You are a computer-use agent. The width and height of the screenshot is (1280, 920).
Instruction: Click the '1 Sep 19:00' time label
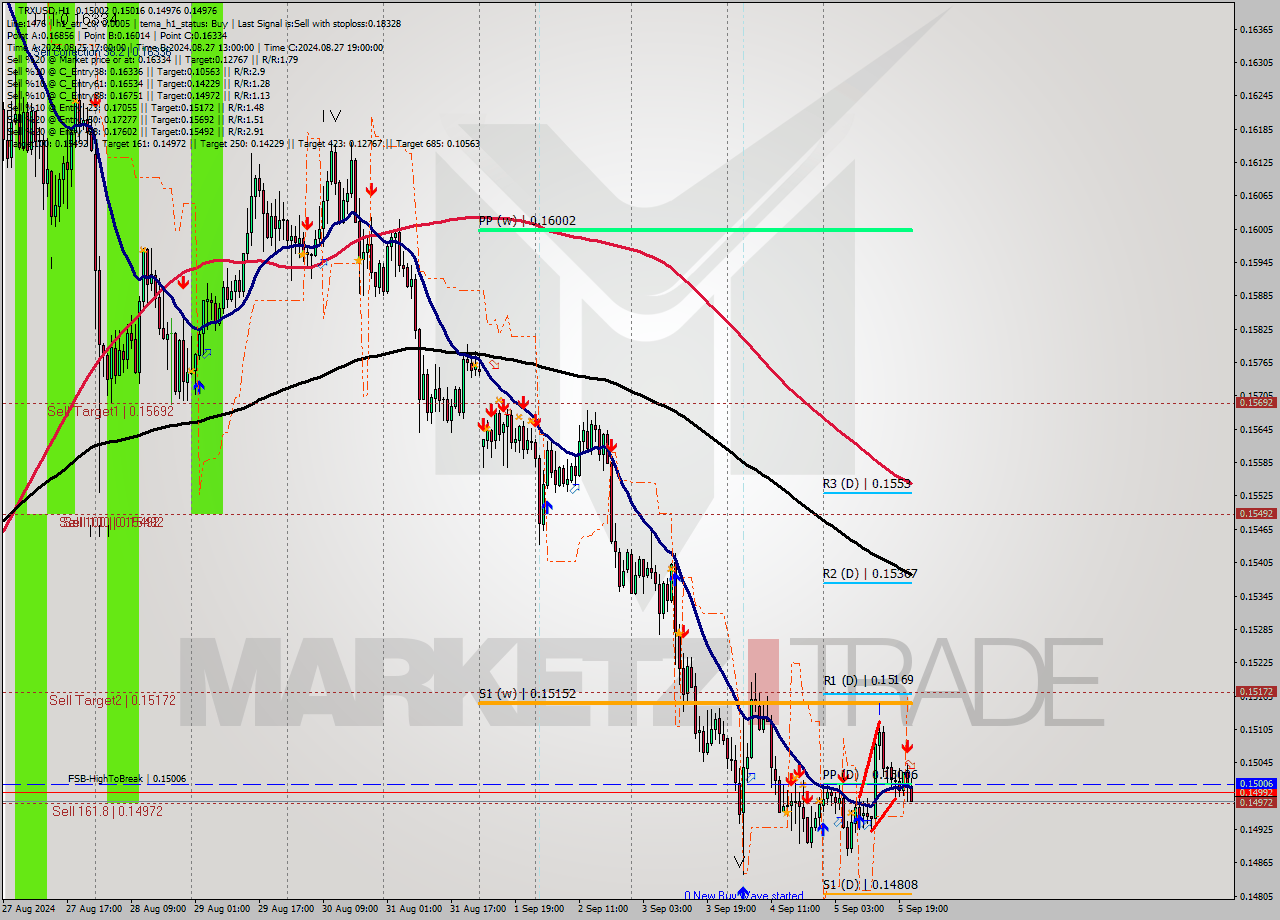(539, 909)
